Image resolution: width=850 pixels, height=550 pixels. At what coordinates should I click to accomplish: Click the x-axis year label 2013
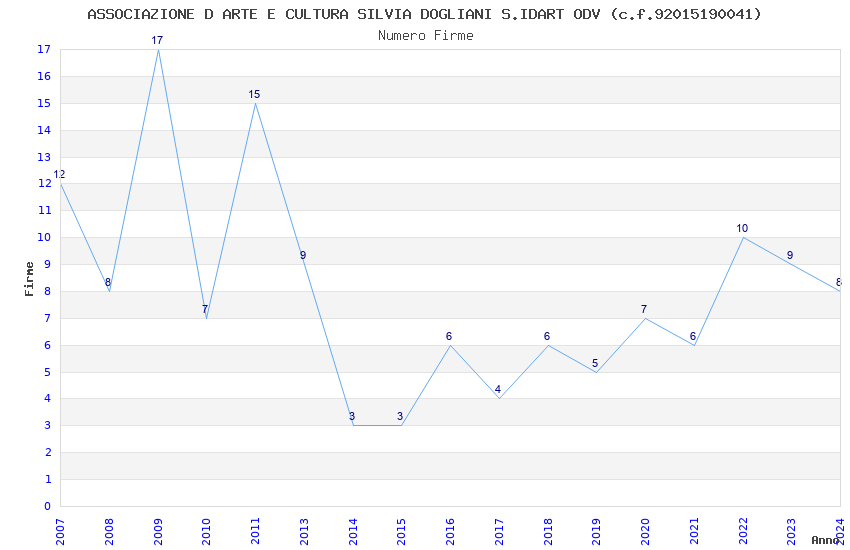(x=304, y=532)
